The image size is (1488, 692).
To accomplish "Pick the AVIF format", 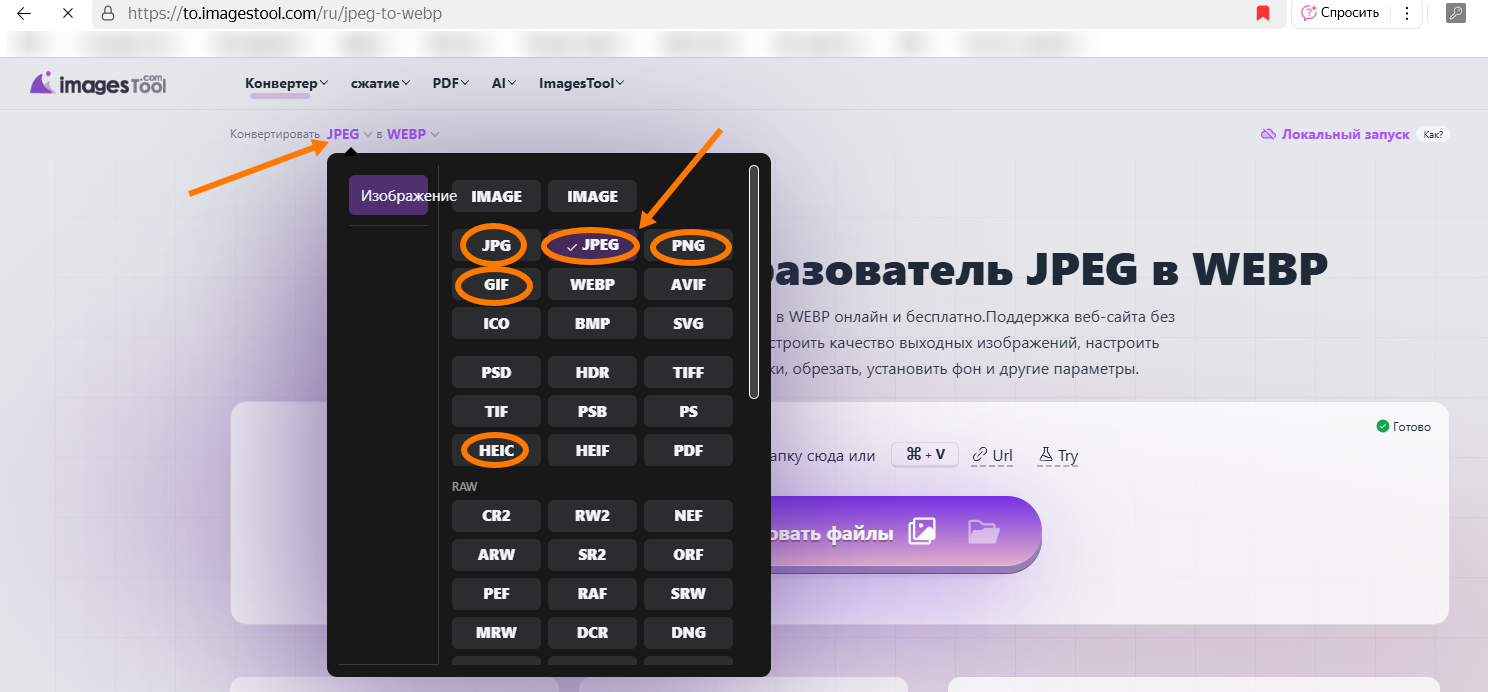I will pos(689,285).
